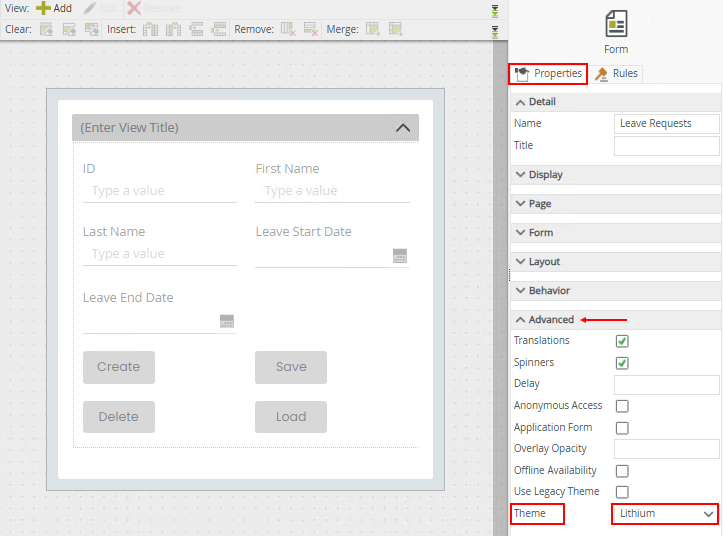This screenshot has height=536, width=723.
Task: Click the empty Title input field
Action: (666, 146)
